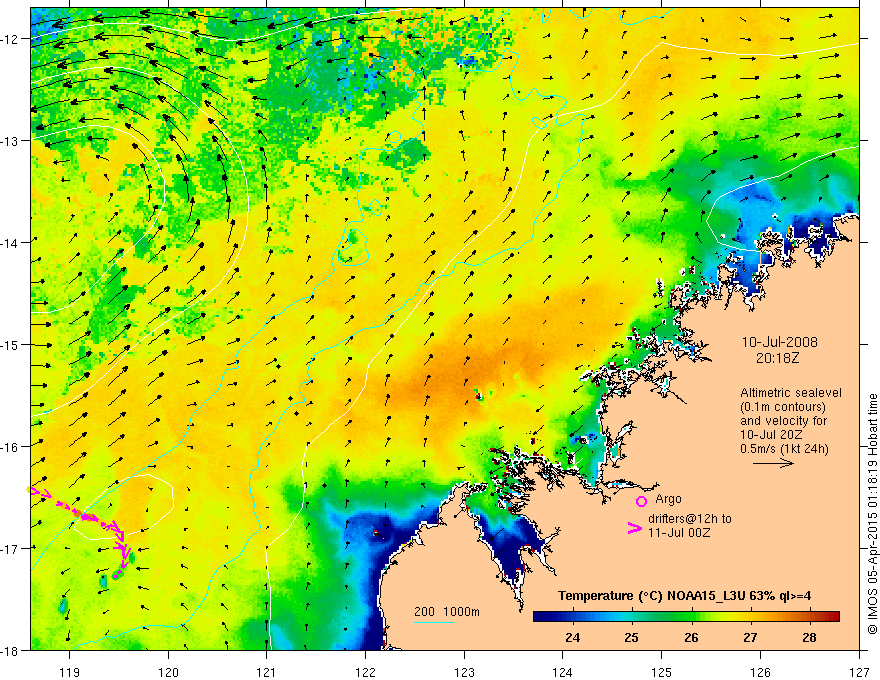Click the "Altimetric sealevel" legend text
This screenshot has height=680, width=880.
tap(791, 393)
